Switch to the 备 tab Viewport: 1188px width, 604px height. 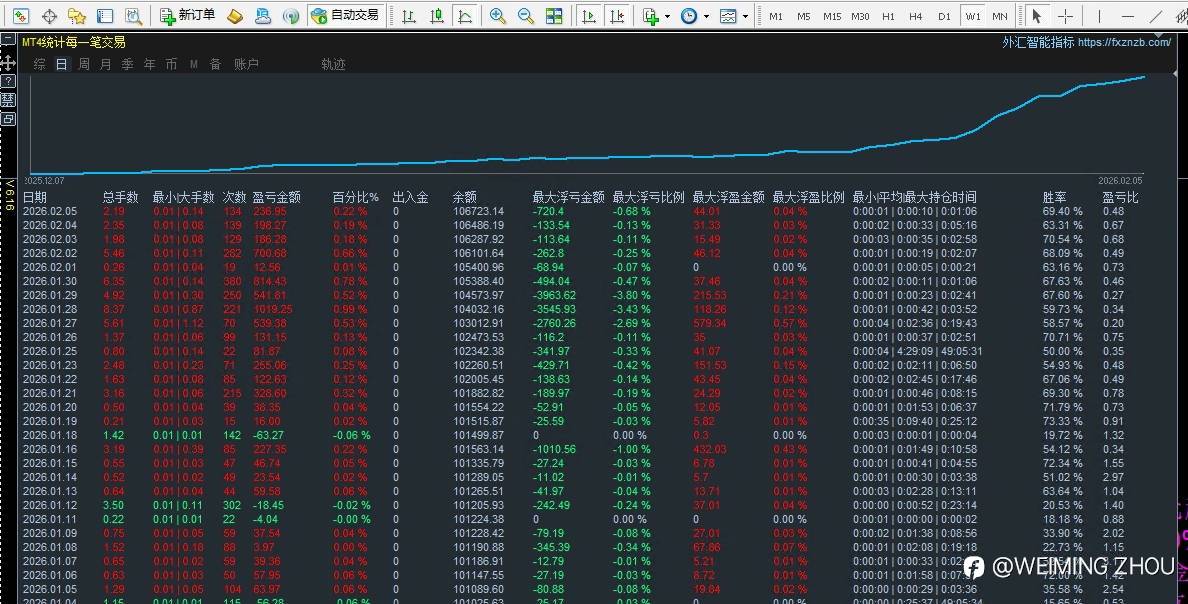coord(215,64)
